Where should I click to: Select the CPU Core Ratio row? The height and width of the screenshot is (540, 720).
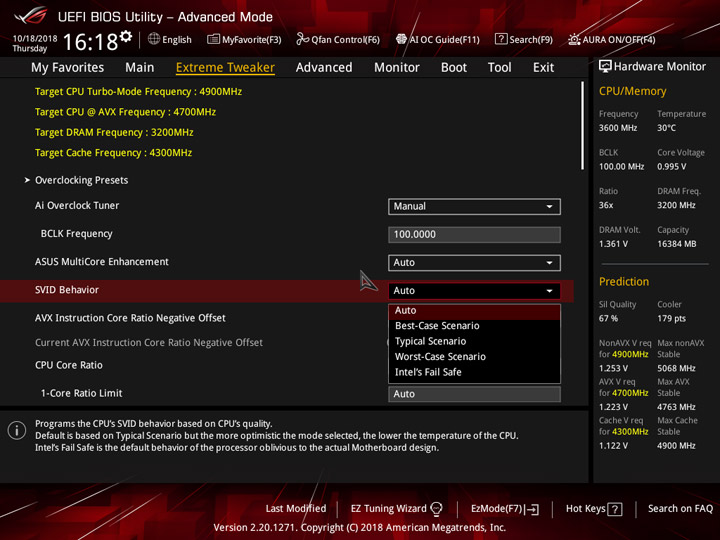click(68, 365)
